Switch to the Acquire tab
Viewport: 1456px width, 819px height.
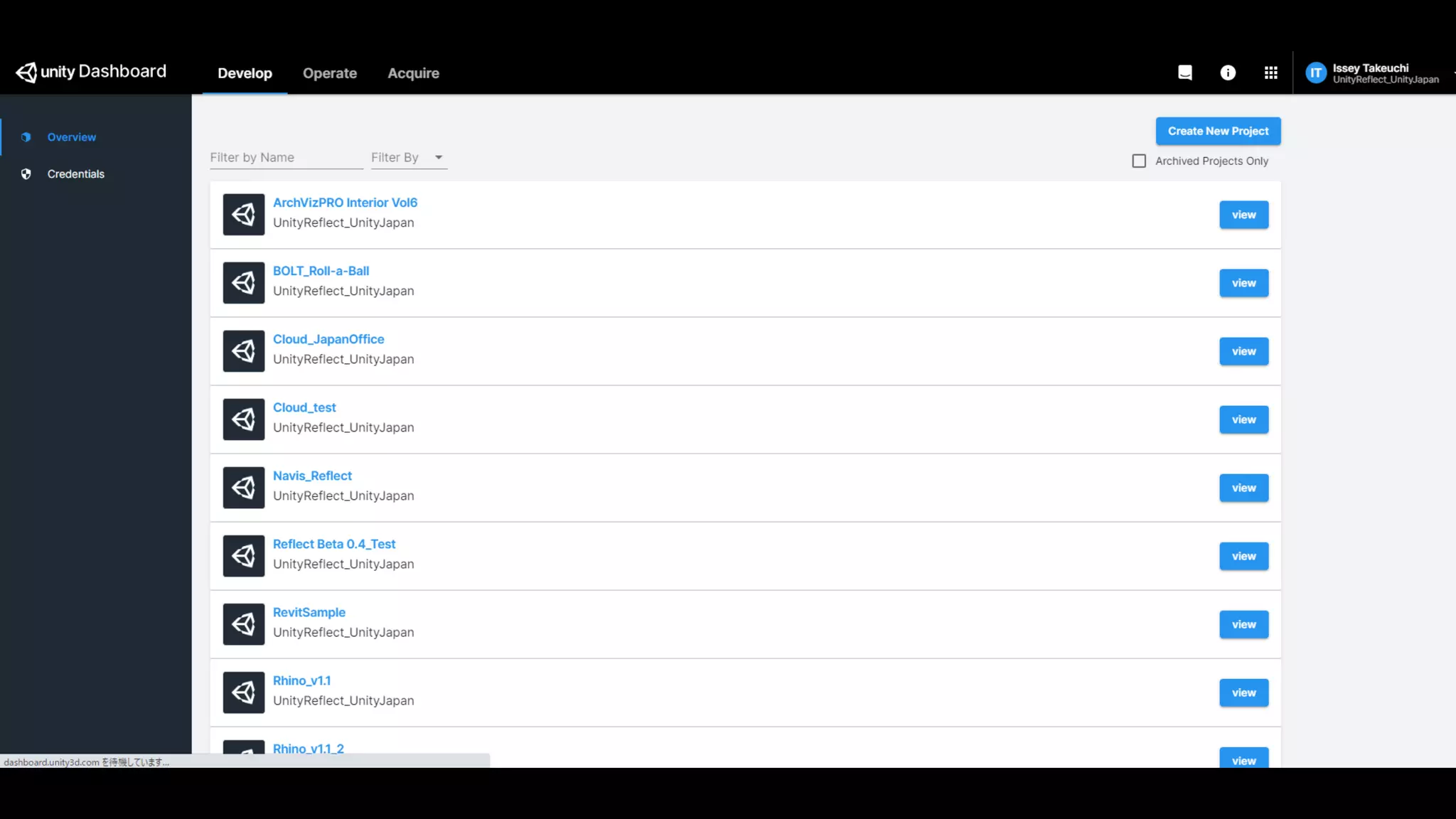(413, 73)
